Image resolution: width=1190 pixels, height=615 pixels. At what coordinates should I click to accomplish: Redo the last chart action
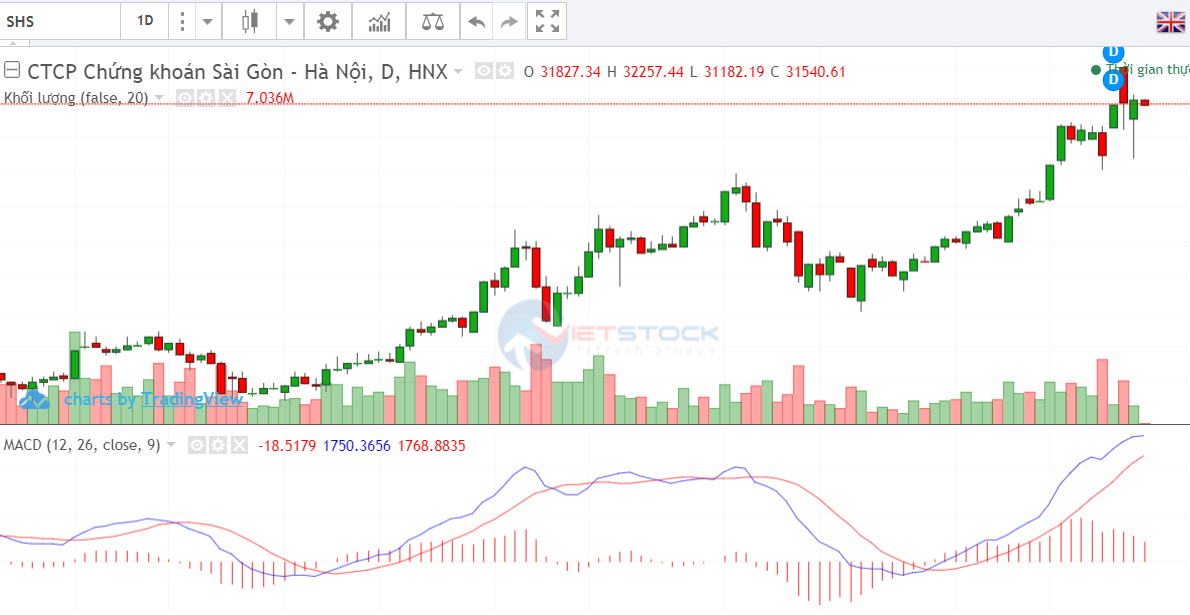509,21
